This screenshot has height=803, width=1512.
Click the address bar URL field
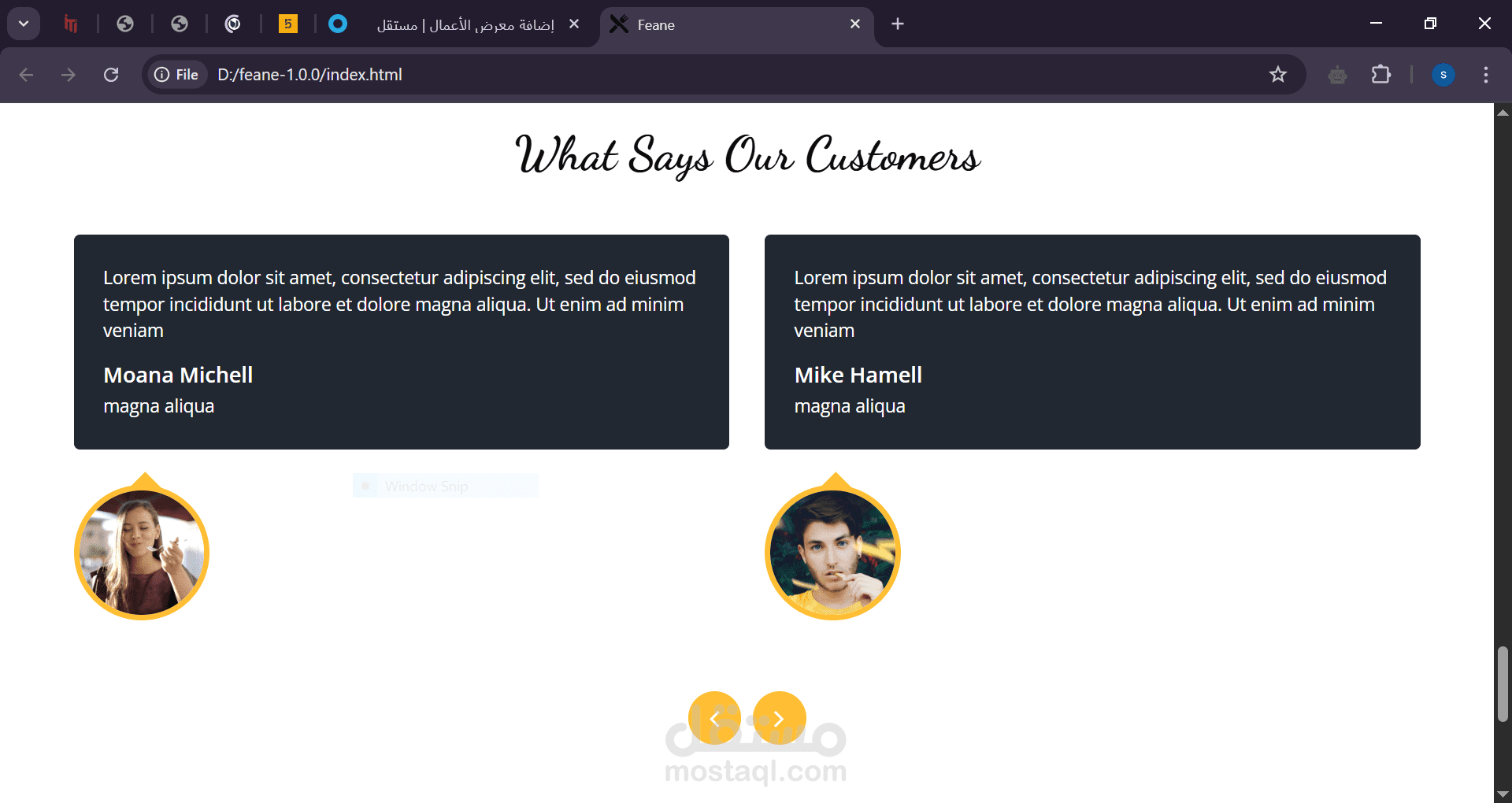pos(630,75)
